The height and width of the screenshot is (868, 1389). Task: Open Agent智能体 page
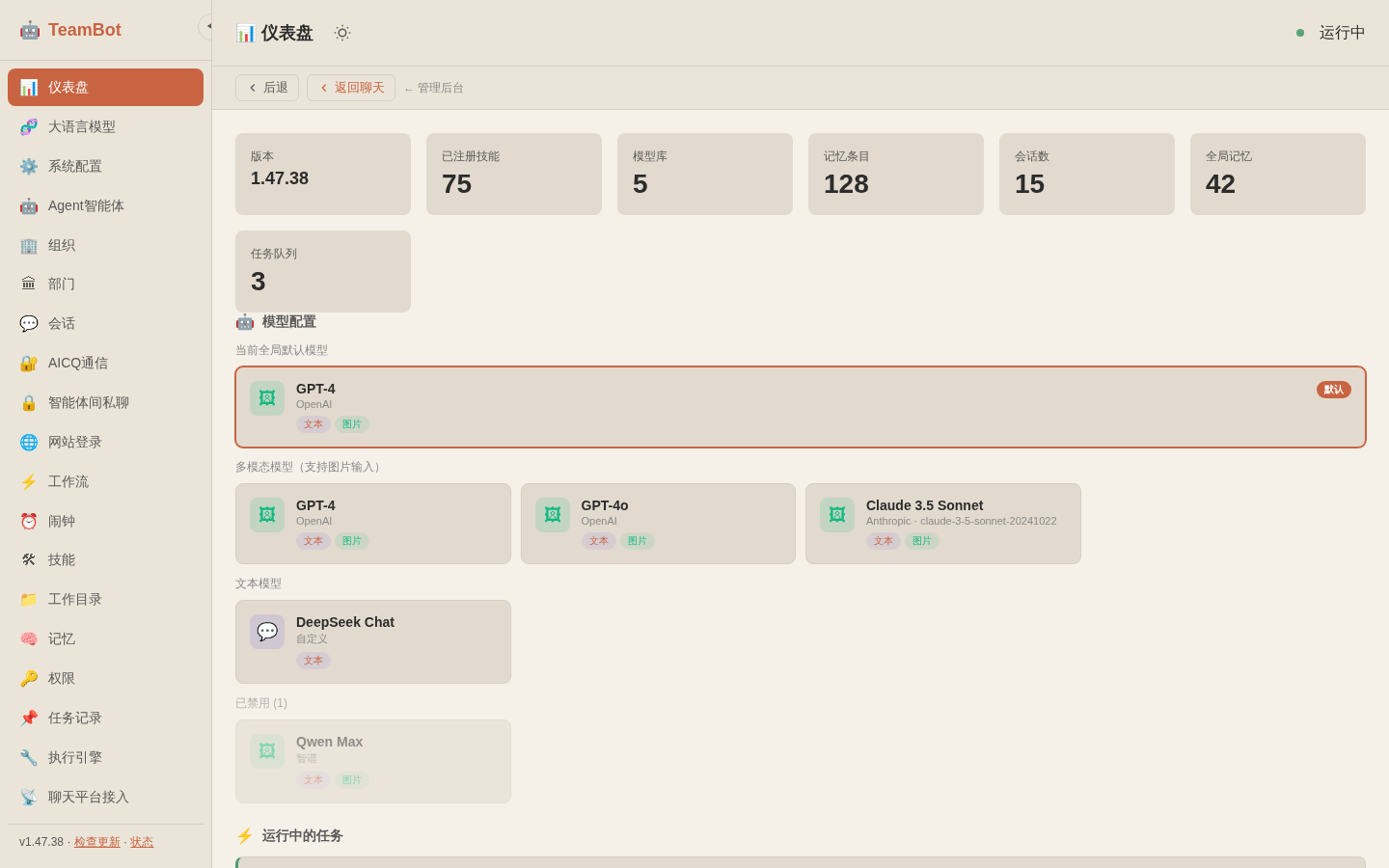(105, 205)
